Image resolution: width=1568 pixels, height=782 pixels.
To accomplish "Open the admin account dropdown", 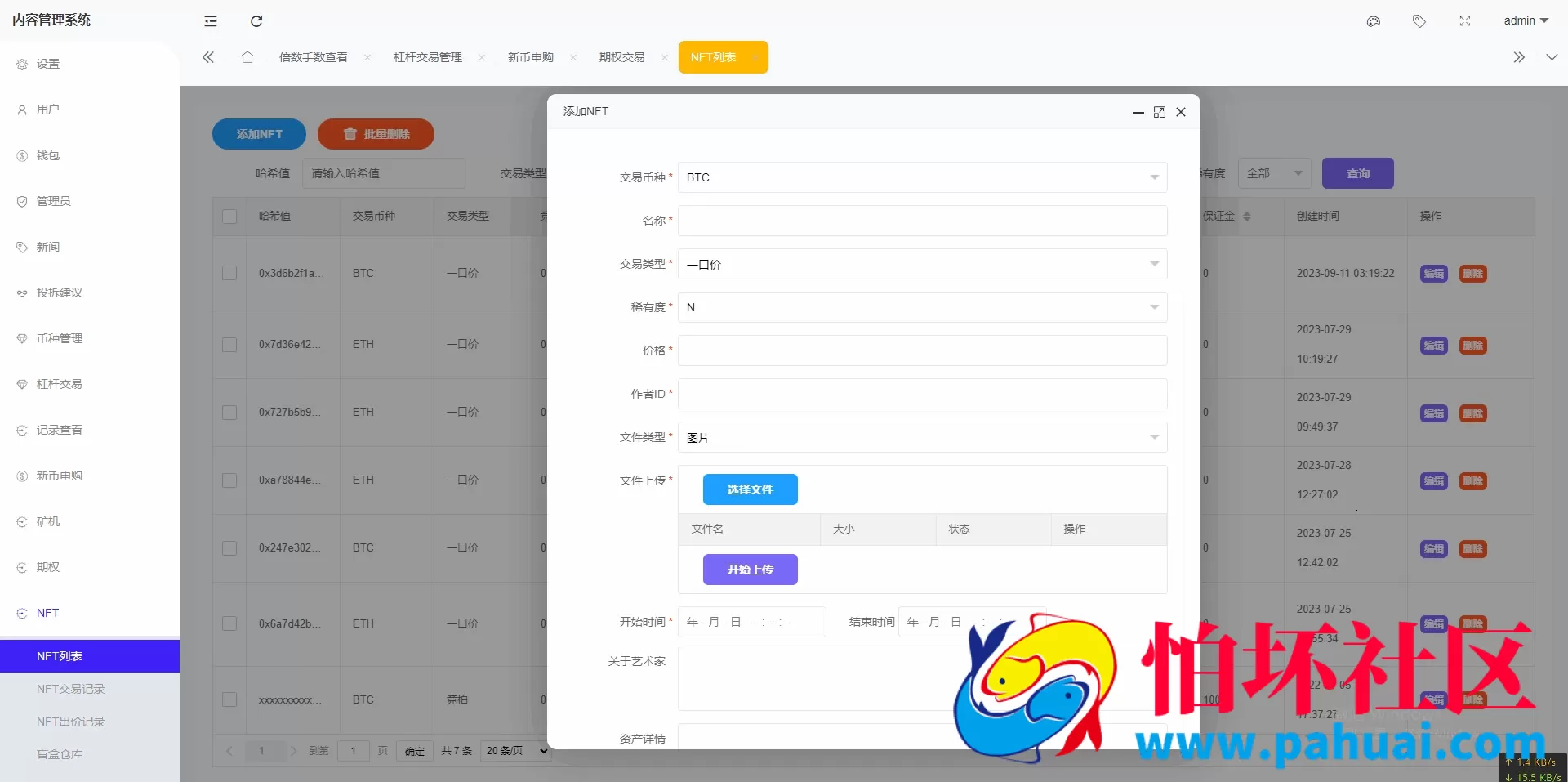I will (x=1526, y=20).
